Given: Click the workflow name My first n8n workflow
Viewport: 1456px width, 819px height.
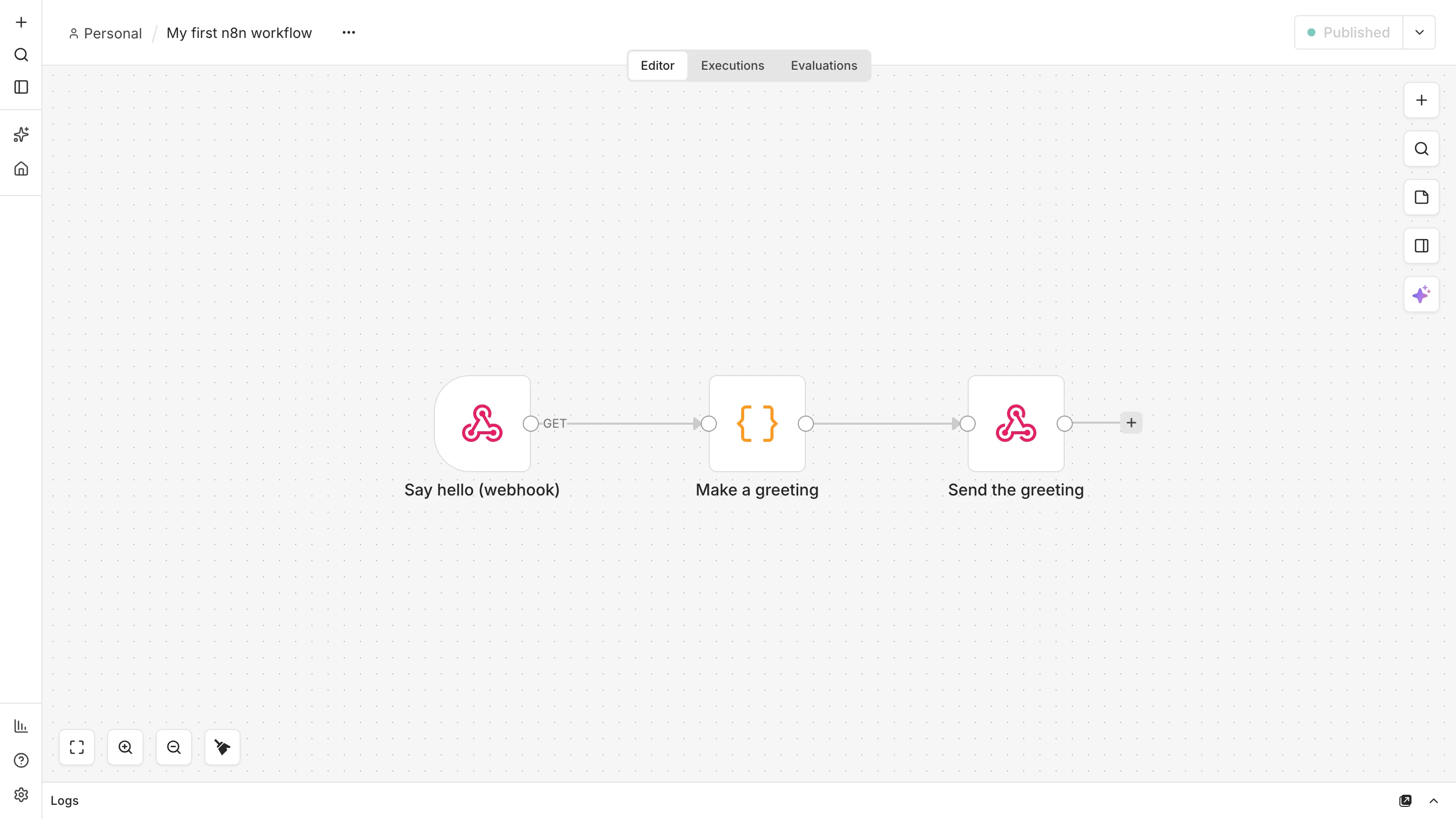Looking at the screenshot, I should pyautogui.click(x=239, y=33).
